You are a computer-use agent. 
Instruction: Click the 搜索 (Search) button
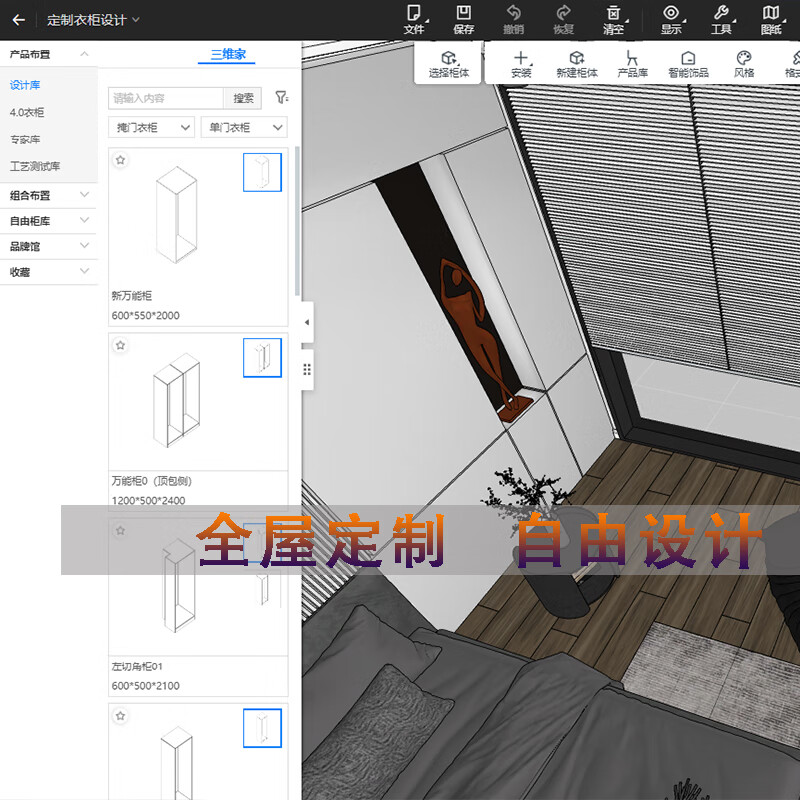[243, 98]
